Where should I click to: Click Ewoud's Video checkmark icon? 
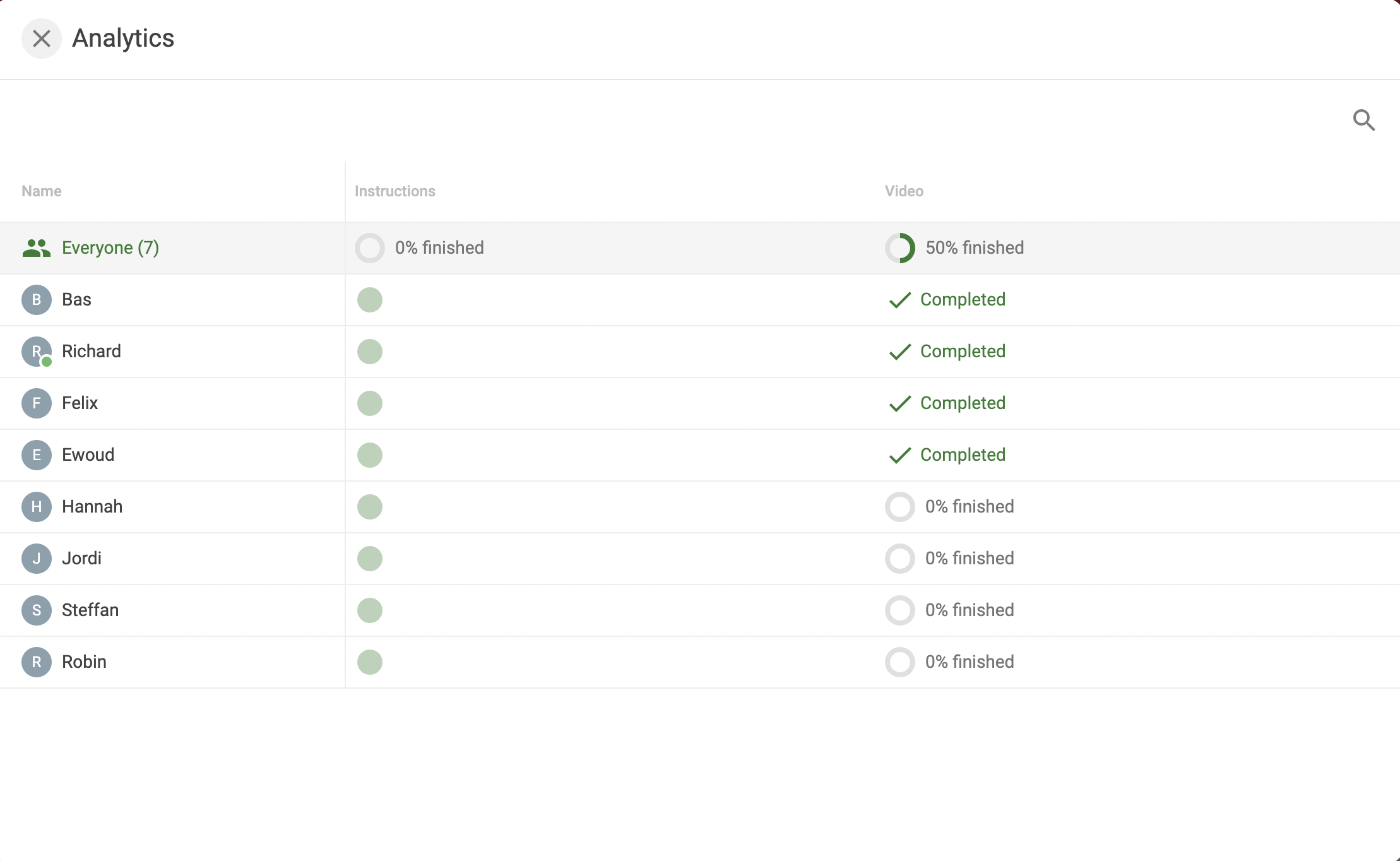[x=900, y=455]
